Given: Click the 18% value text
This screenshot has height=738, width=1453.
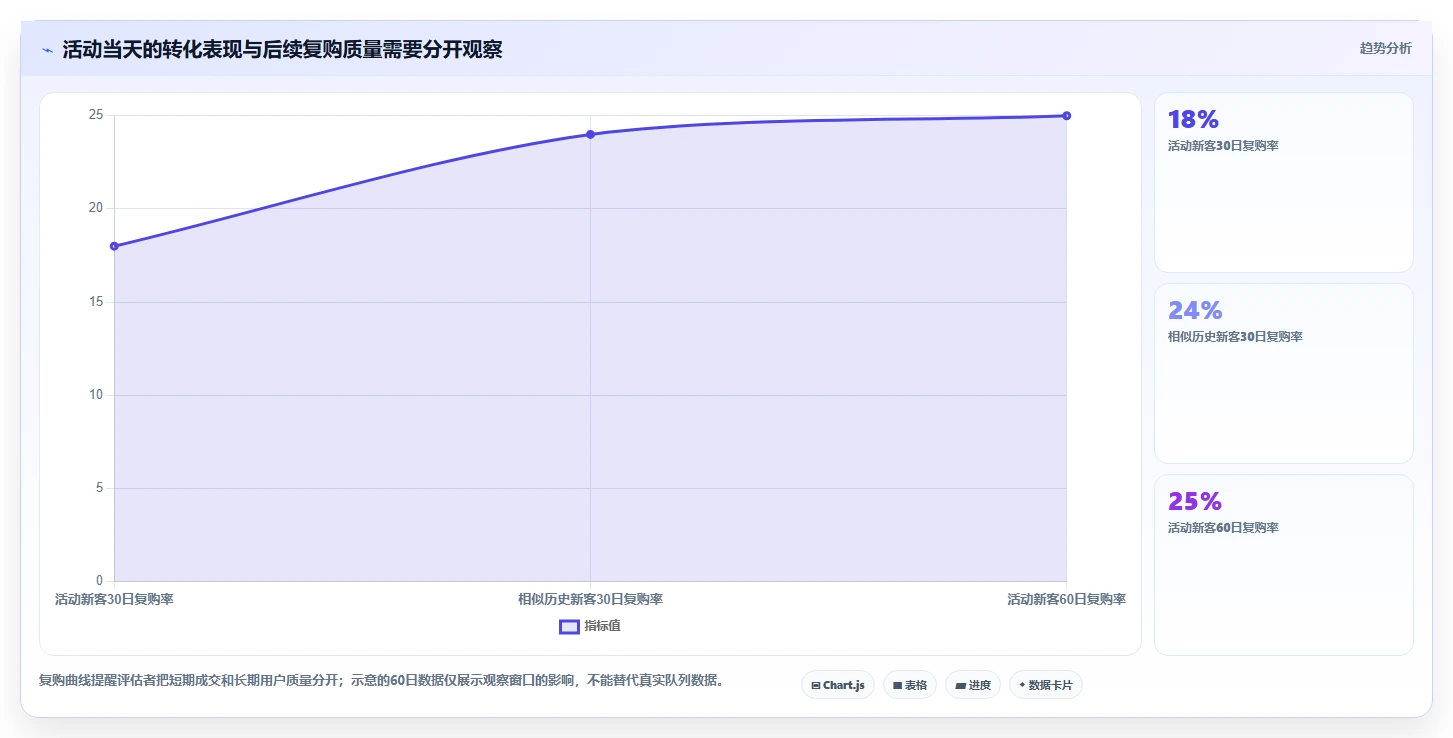Looking at the screenshot, I should (x=1193, y=120).
